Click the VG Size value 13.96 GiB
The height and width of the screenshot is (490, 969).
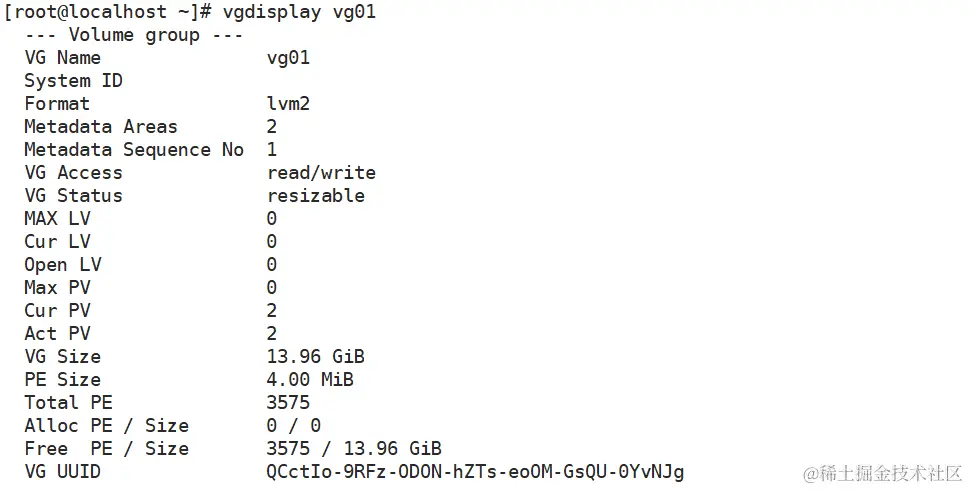tap(315, 357)
